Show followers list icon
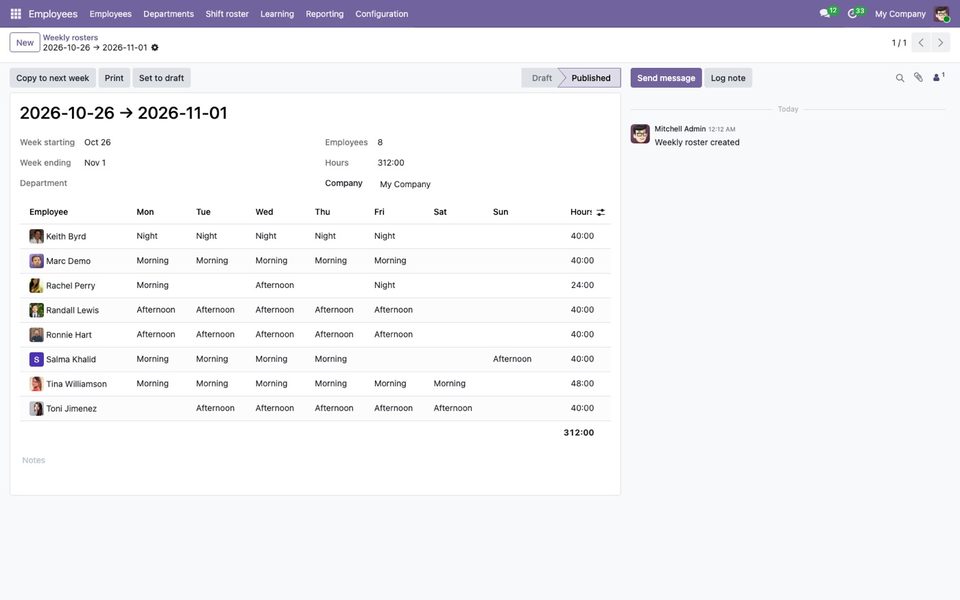Image resolution: width=960 pixels, height=600 pixels. [938, 78]
